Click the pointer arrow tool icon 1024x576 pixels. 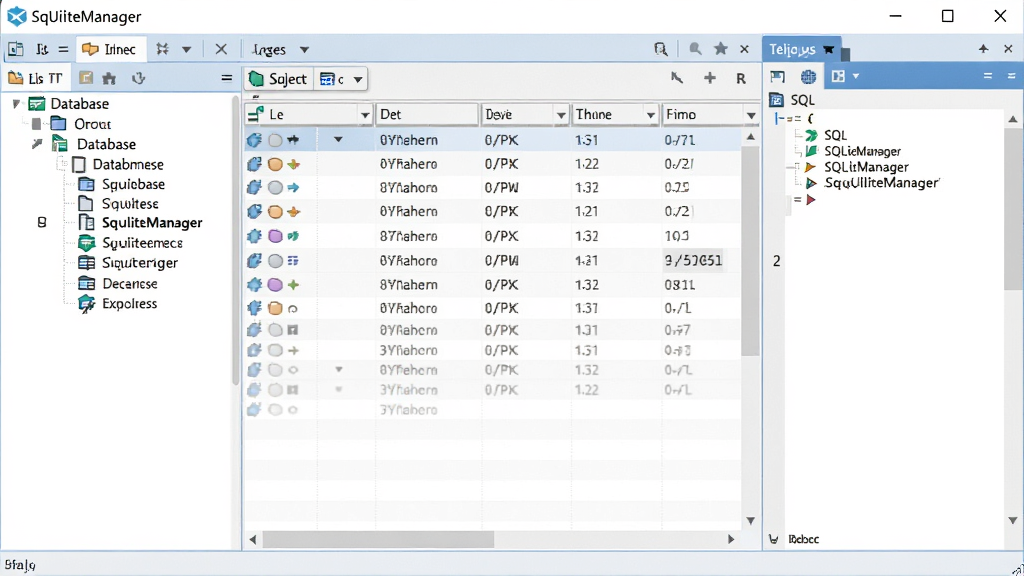(x=677, y=78)
